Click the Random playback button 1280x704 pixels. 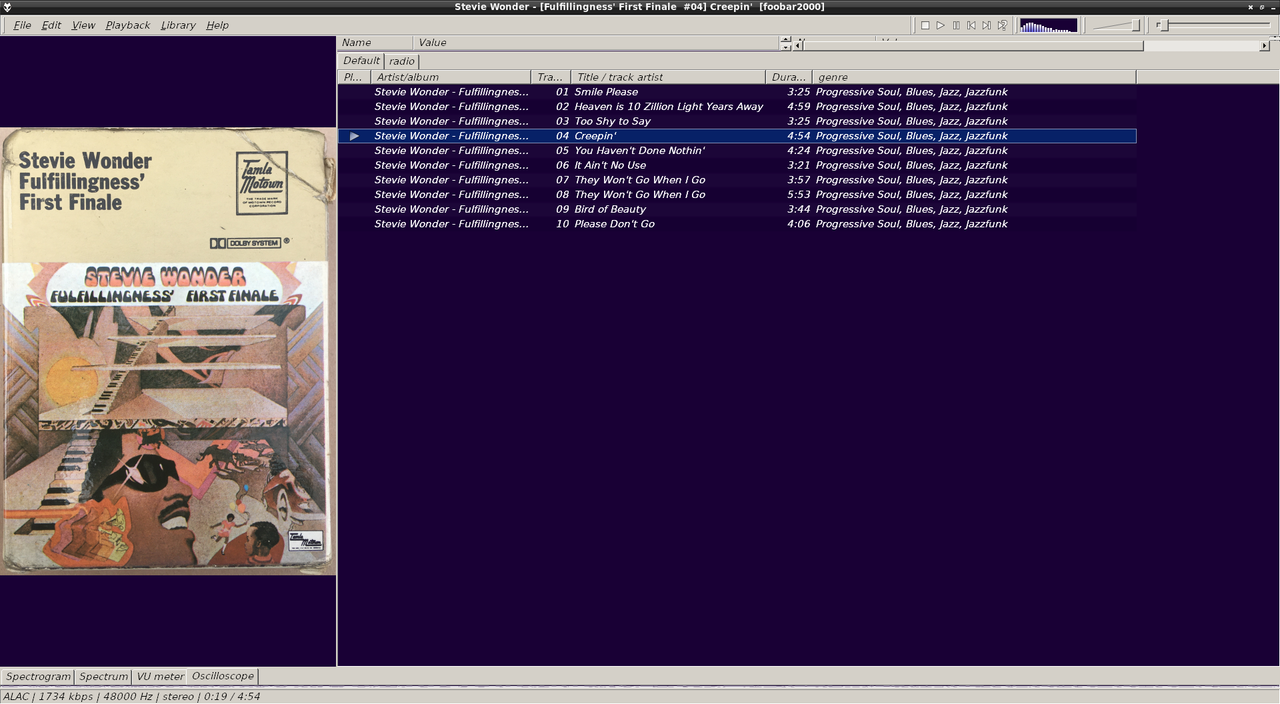coord(1002,25)
